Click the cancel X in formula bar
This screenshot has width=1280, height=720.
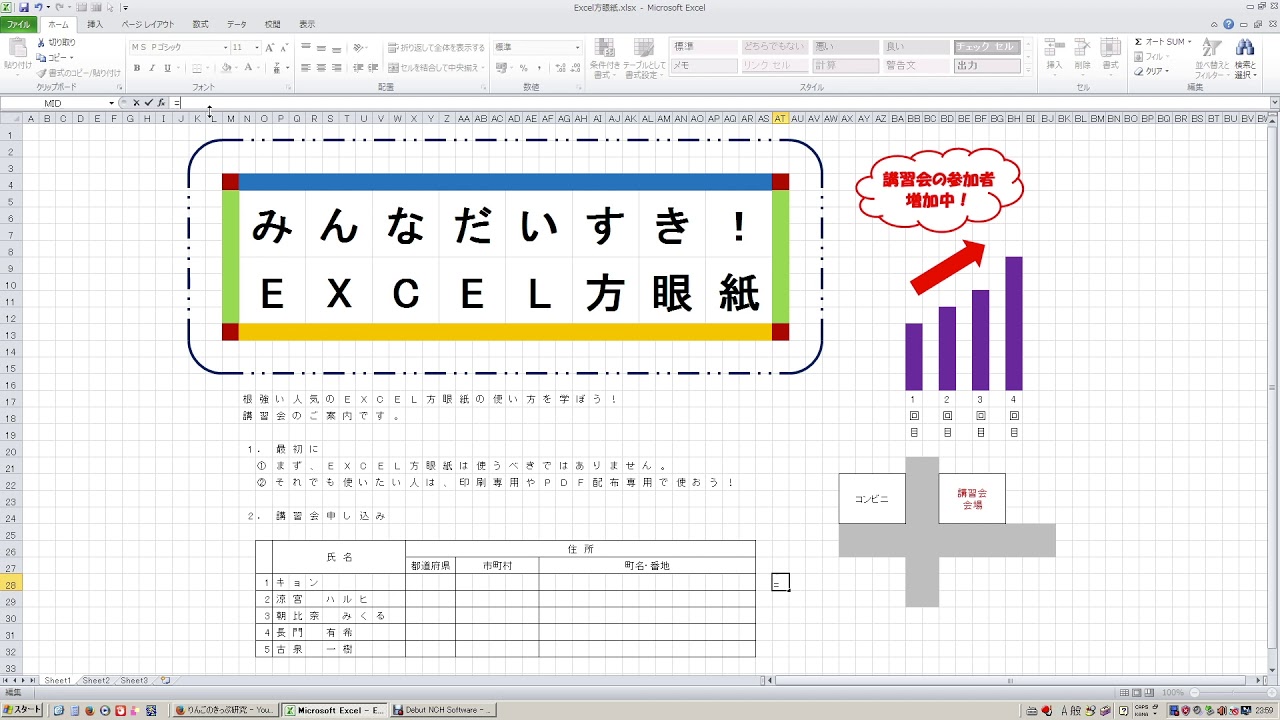pos(137,103)
